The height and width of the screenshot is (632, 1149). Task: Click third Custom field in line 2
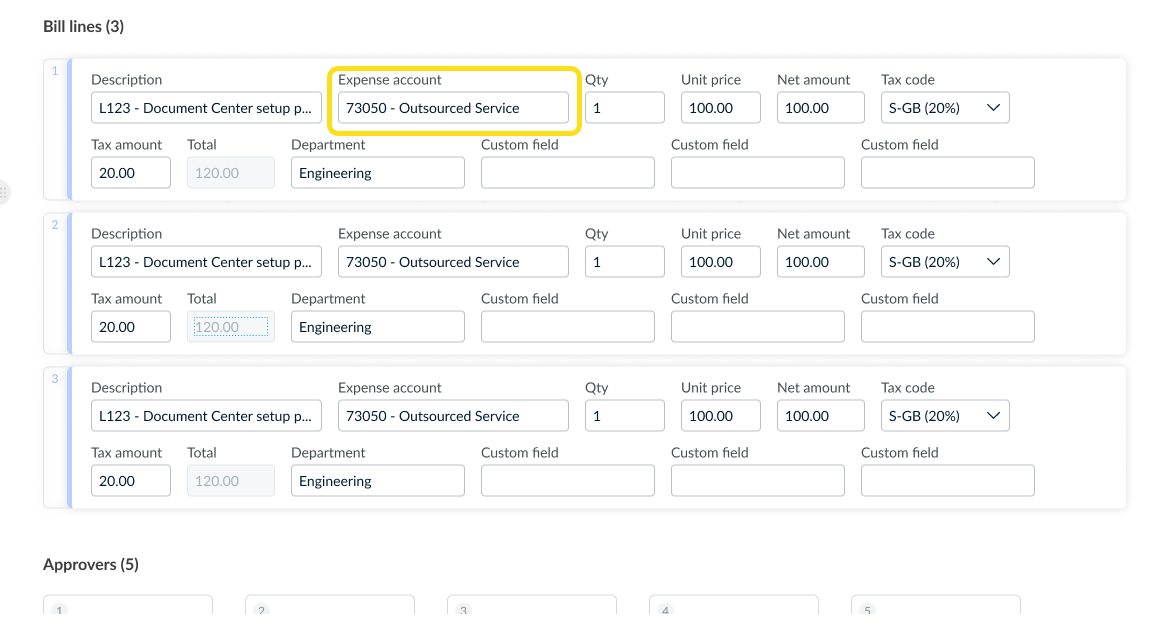click(x=947, y=327)
